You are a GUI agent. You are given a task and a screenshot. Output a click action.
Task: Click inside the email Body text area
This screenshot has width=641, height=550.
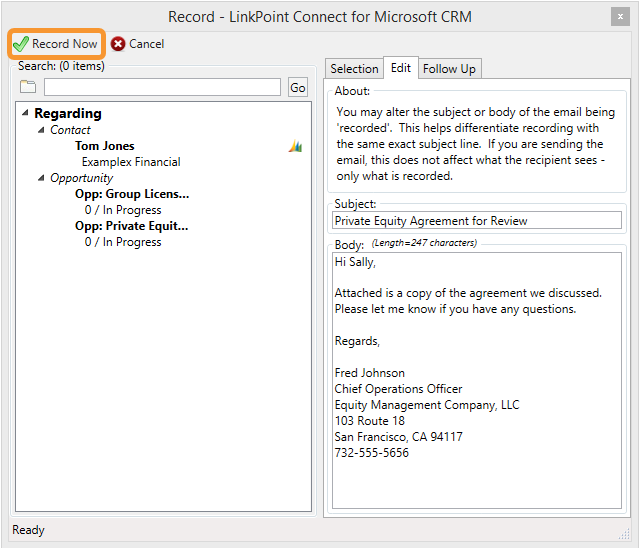pos(477,380)
